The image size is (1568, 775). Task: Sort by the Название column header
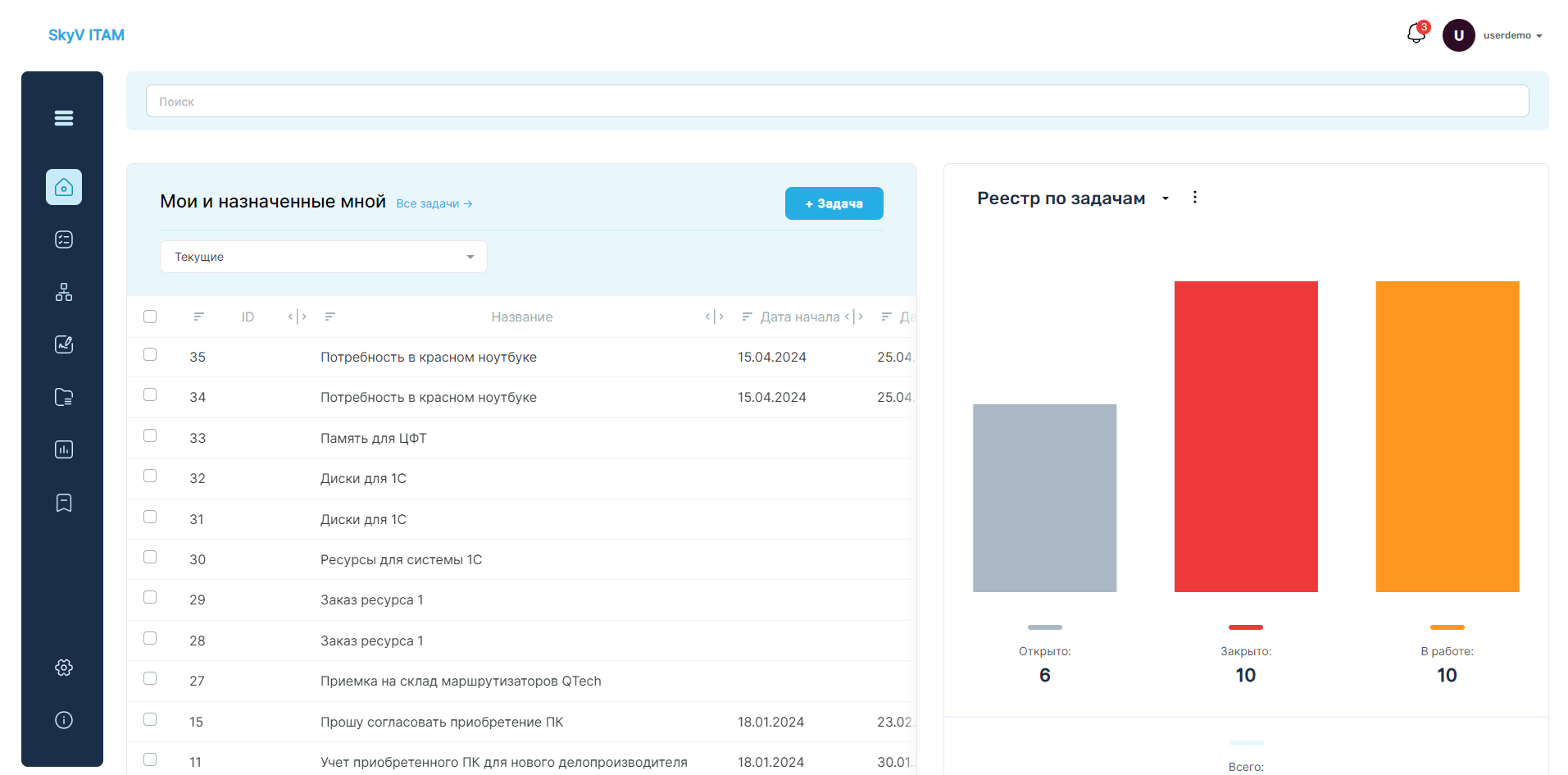coord(522,317)
